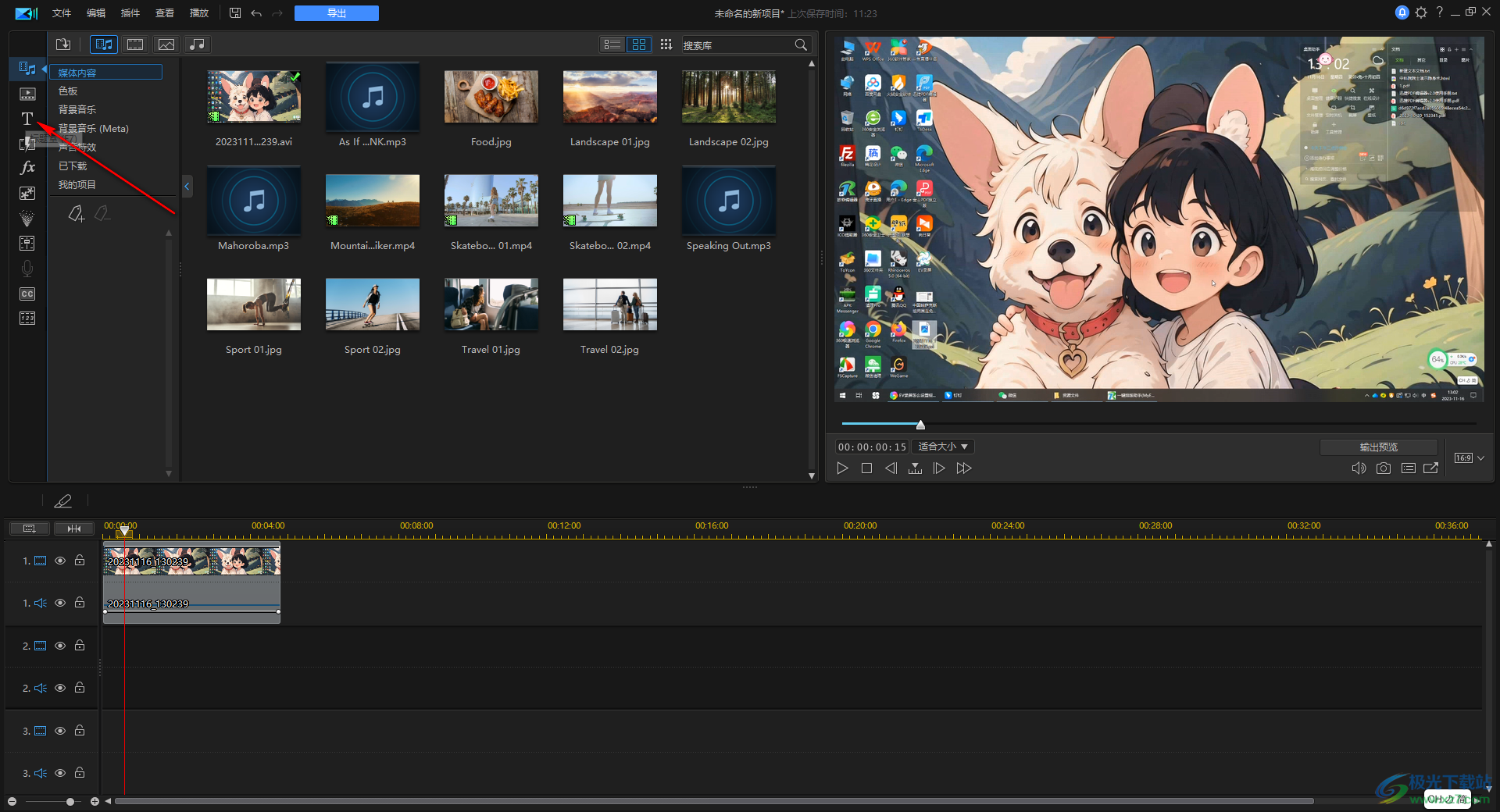1500x812 pixels.
Task: Open the seek-by unit button
Action: pos(915,468)
